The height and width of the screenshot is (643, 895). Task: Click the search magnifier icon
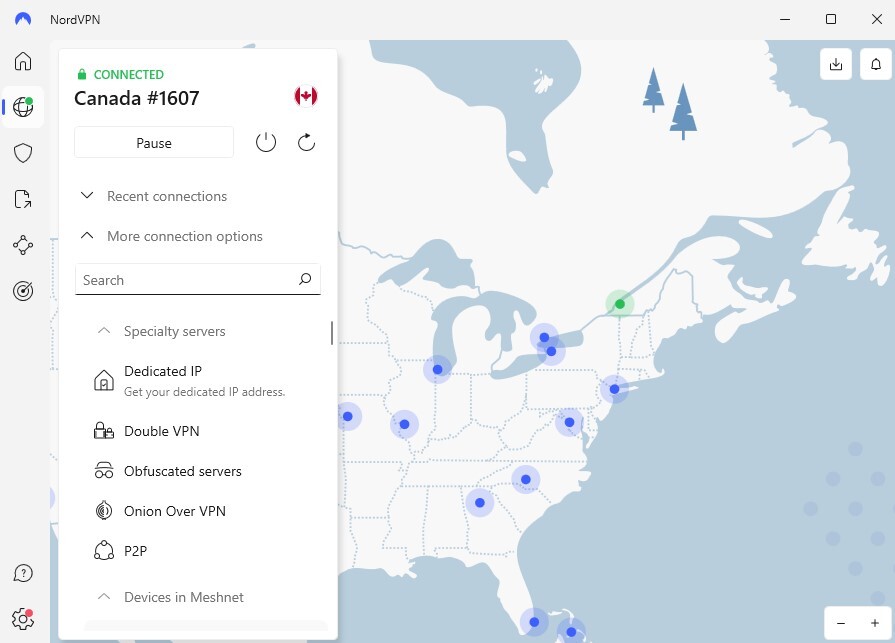pos(305,279)
